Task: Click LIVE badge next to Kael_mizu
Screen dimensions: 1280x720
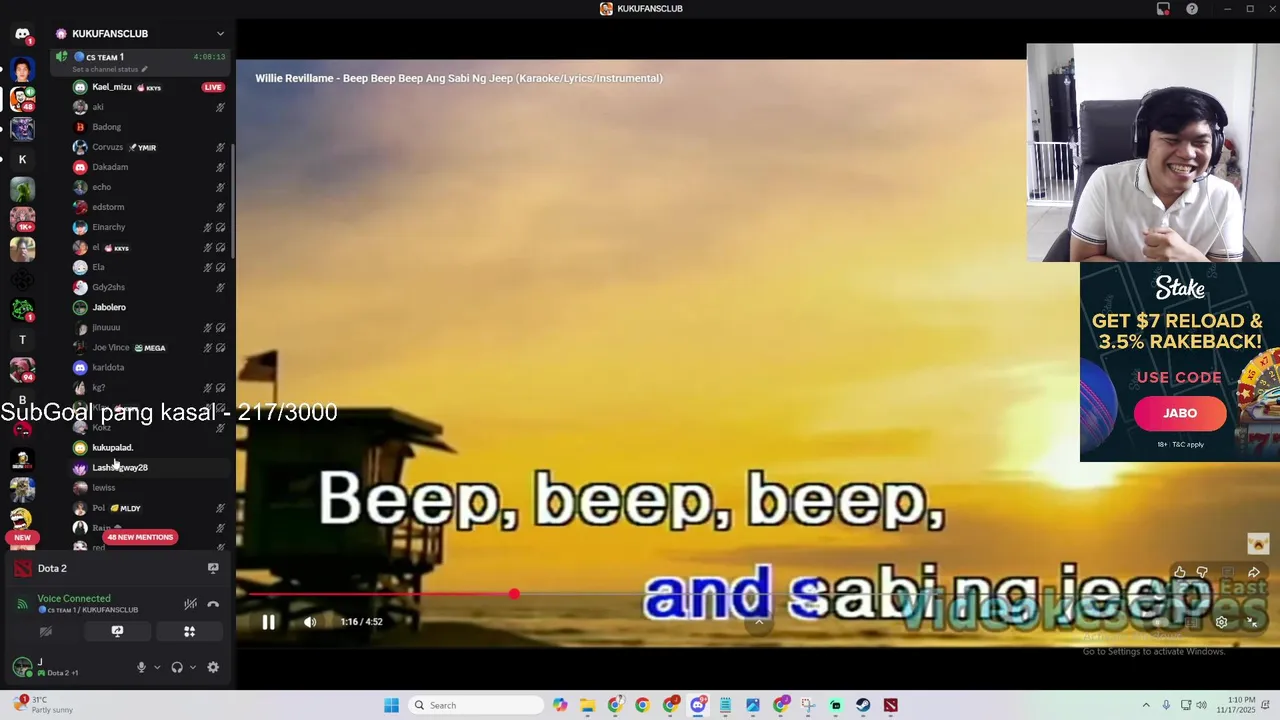Action: click(213, 87)
